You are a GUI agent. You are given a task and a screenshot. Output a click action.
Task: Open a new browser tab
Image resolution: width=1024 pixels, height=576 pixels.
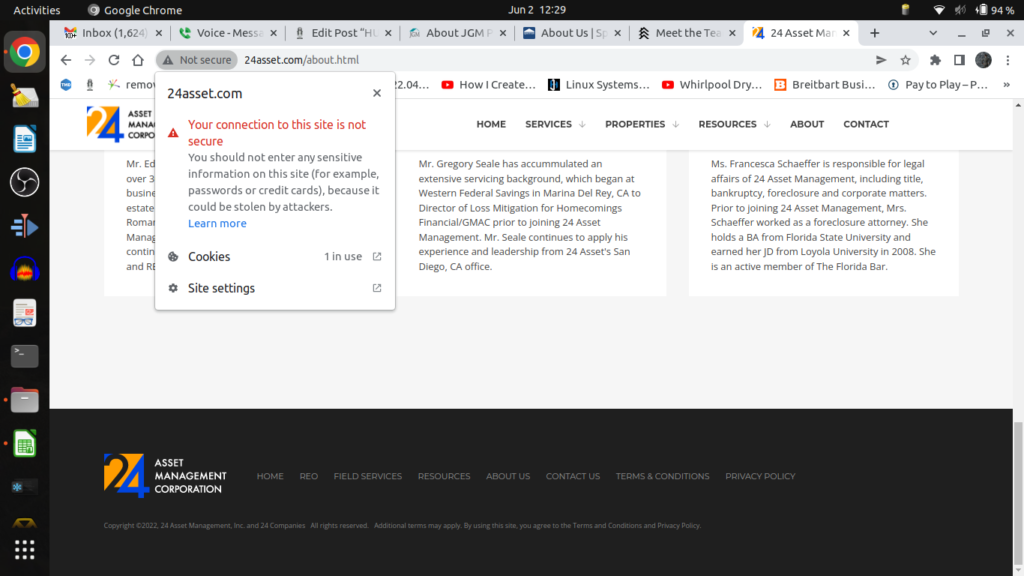click(874, 33)
